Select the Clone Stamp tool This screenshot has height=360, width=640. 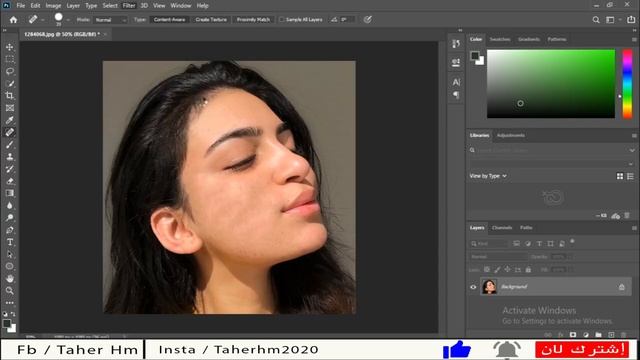click(10, 157)
